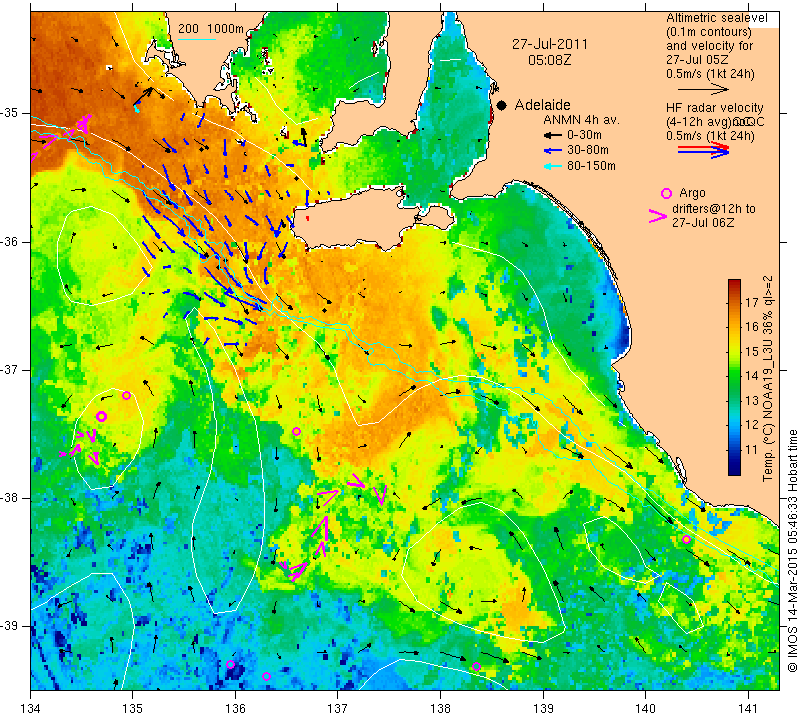800x720 pixels.
Task: Click the 17 value on temperature scale
Action: (752, 303)
